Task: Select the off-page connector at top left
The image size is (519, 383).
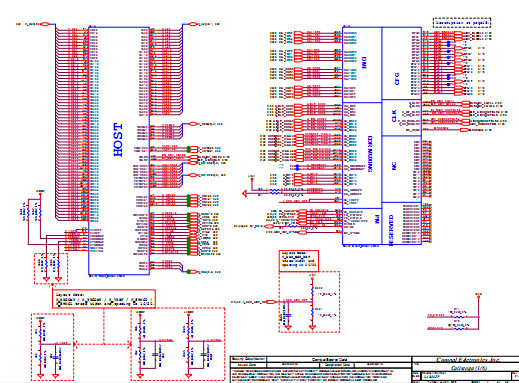Action: click(x=45, y=24)
